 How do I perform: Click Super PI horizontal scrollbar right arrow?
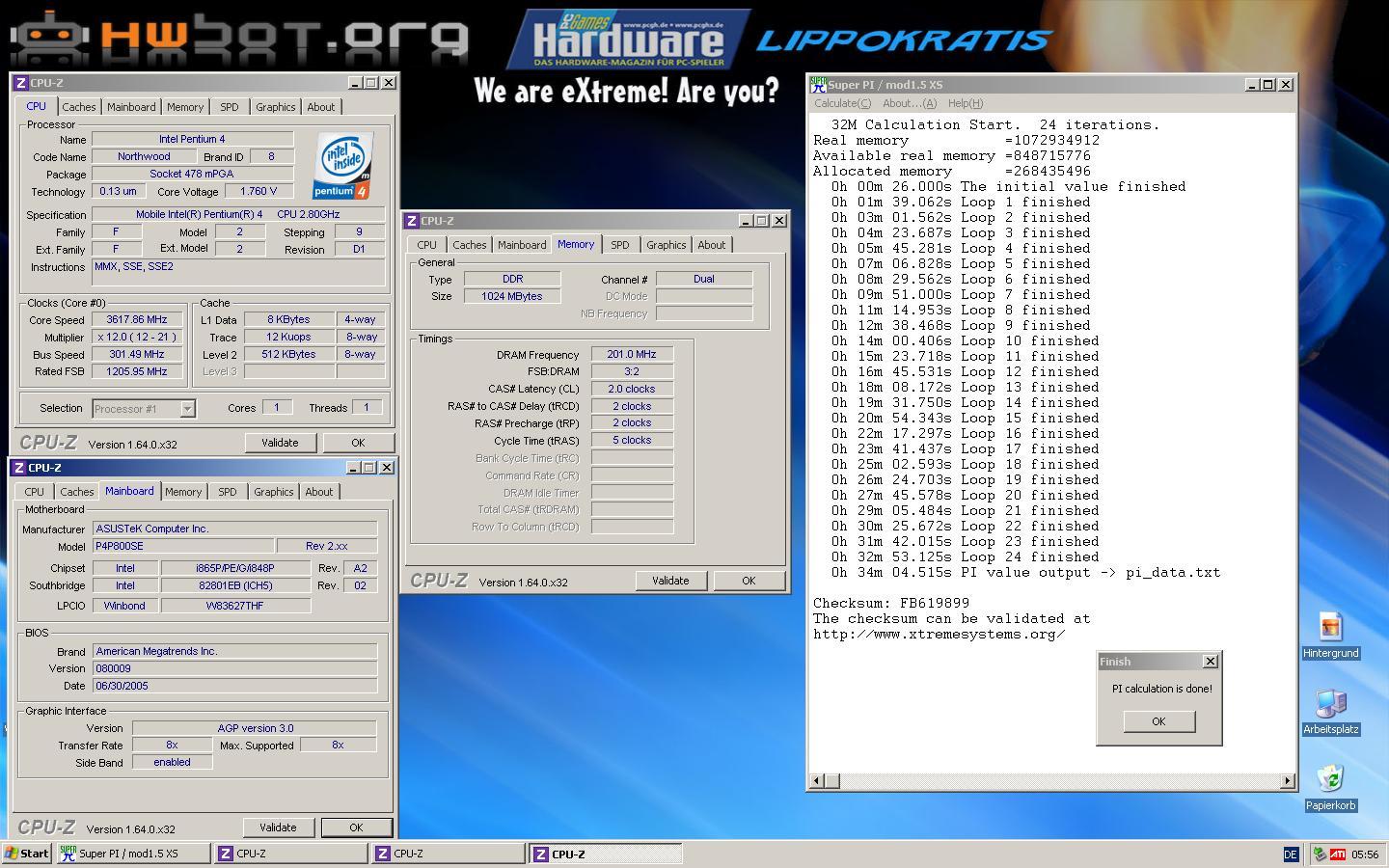click(x=1287, y=781)
